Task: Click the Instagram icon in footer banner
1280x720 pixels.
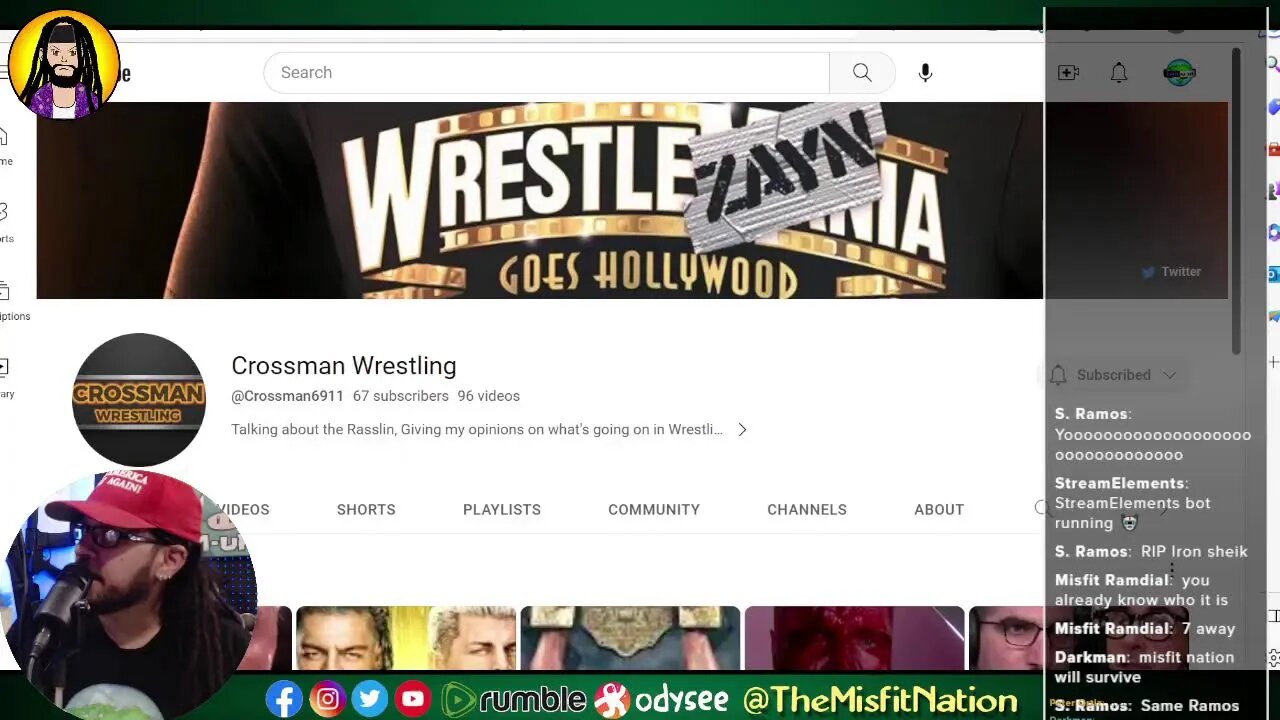Action: [x=327, y=699]
